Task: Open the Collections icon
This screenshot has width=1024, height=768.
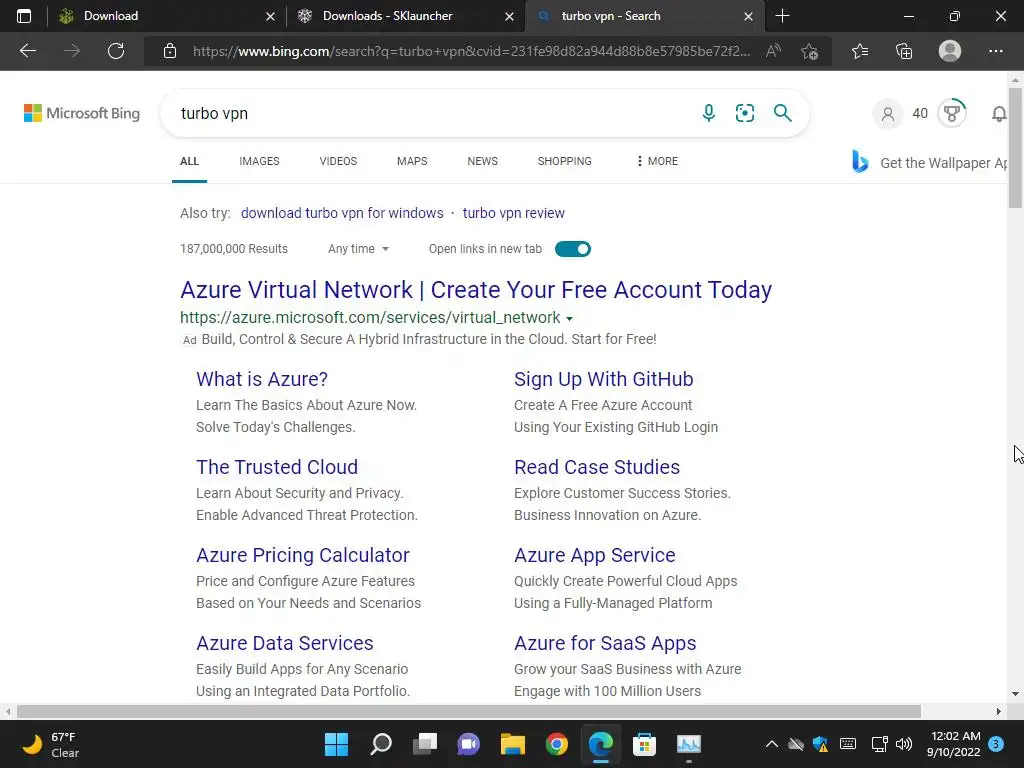Action: (x=904, y=51)
